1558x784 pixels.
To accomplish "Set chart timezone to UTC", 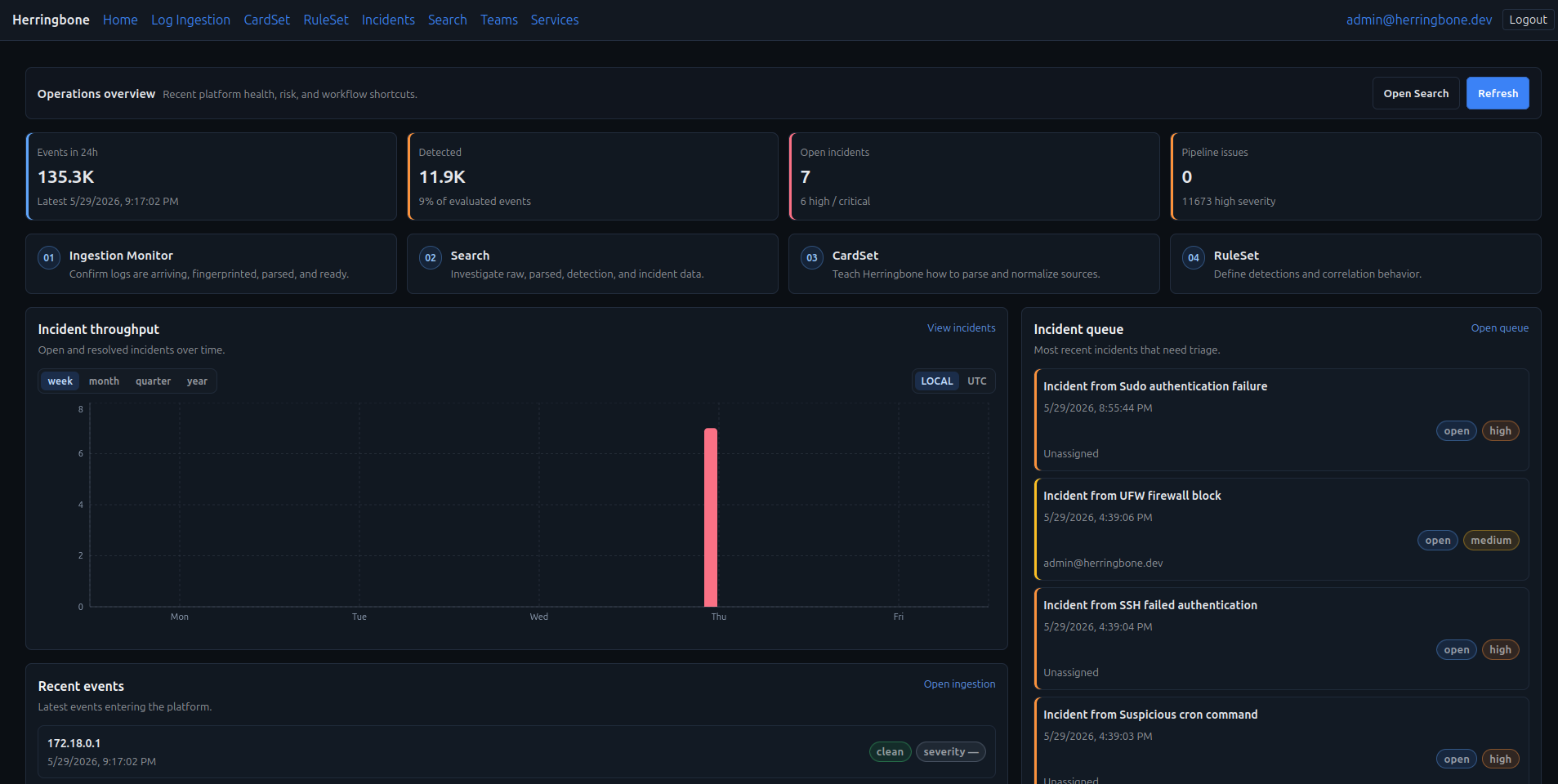I will (977, 381).
